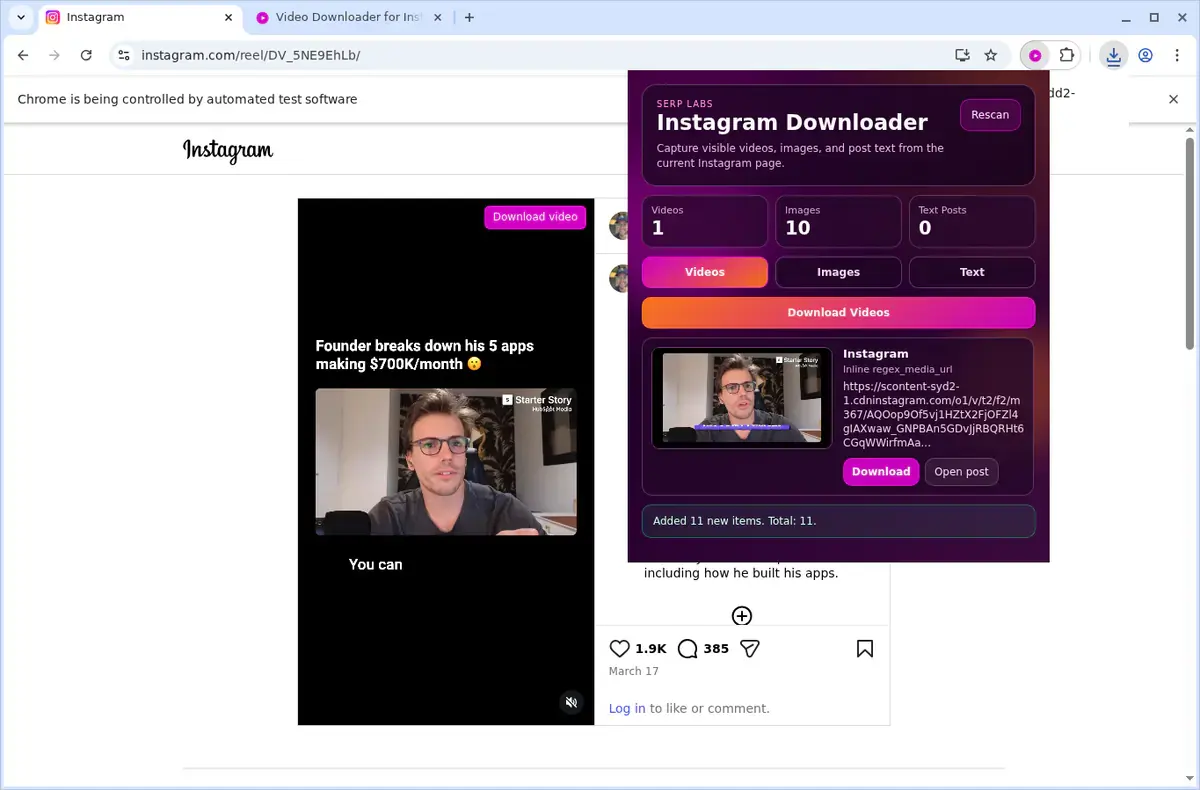Open the tab search dropdown arrow
Viewport: 1200px width, 790px height.
click(x=21, y=17)
